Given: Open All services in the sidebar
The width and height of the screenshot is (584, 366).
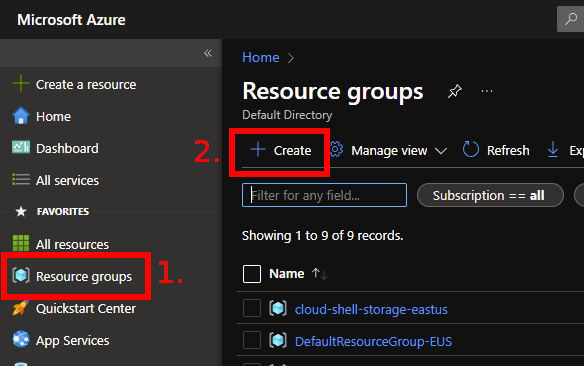Looking at the screenshot, I should 67,181.
